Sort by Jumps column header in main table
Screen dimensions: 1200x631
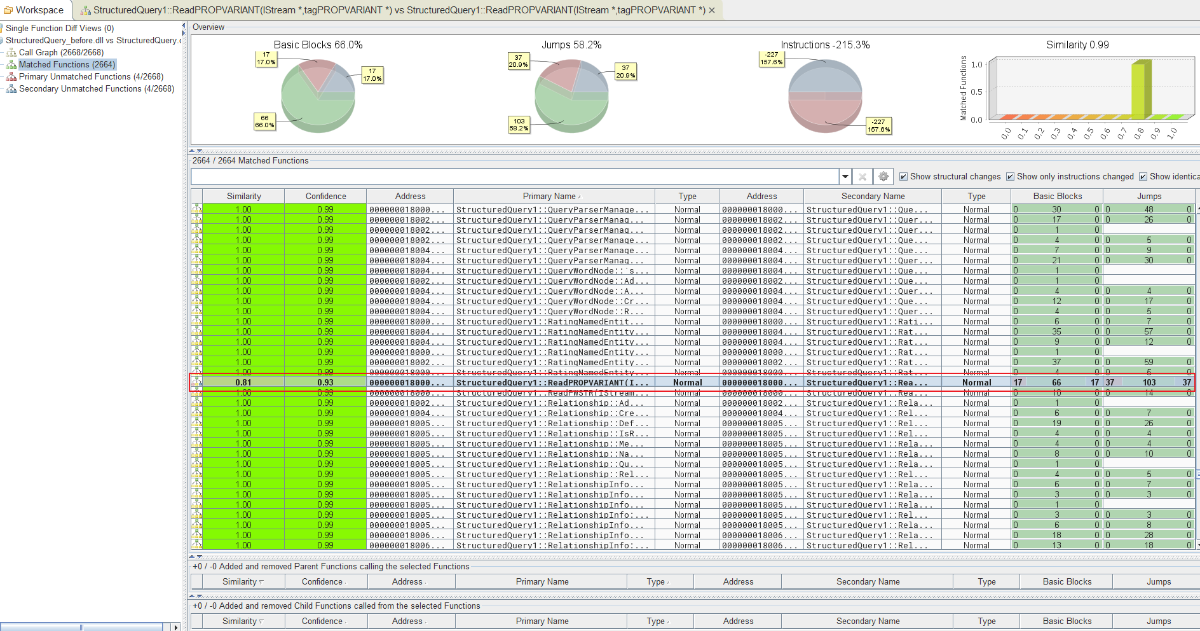pyautogui.click(x=1148, y=196)
